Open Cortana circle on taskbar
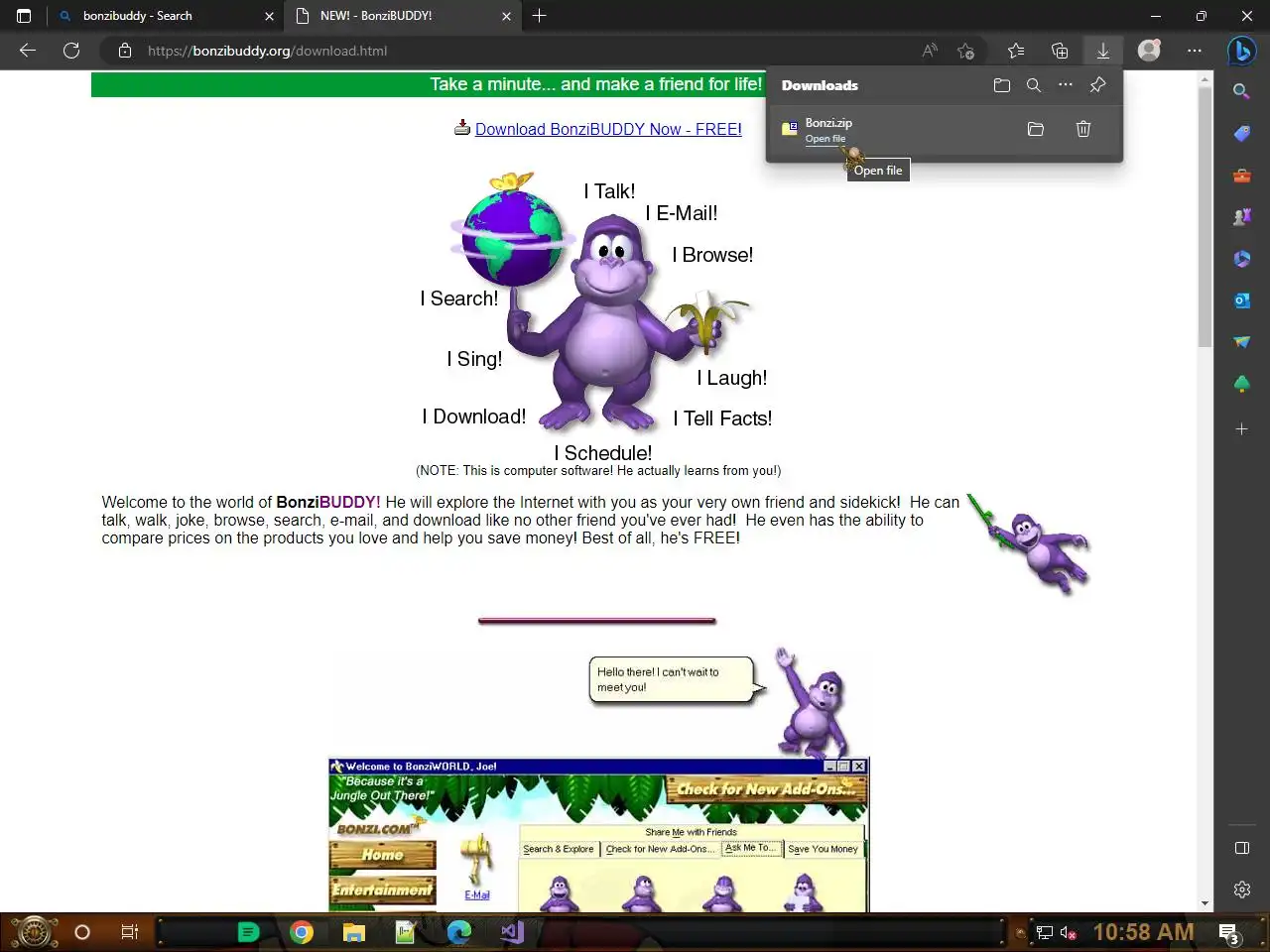Screen dimensions: 1270x952 click(82, 932)
